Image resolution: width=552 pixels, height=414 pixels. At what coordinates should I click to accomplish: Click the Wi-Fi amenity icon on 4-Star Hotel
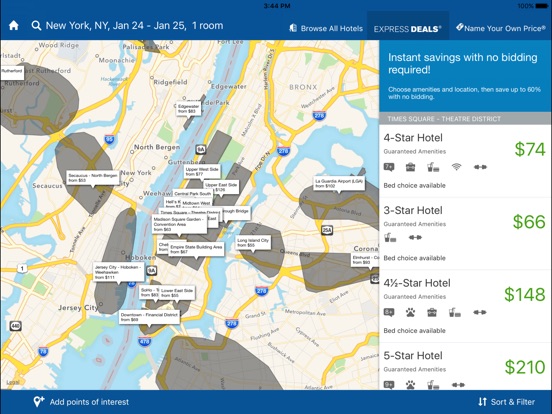pos(456,167)
